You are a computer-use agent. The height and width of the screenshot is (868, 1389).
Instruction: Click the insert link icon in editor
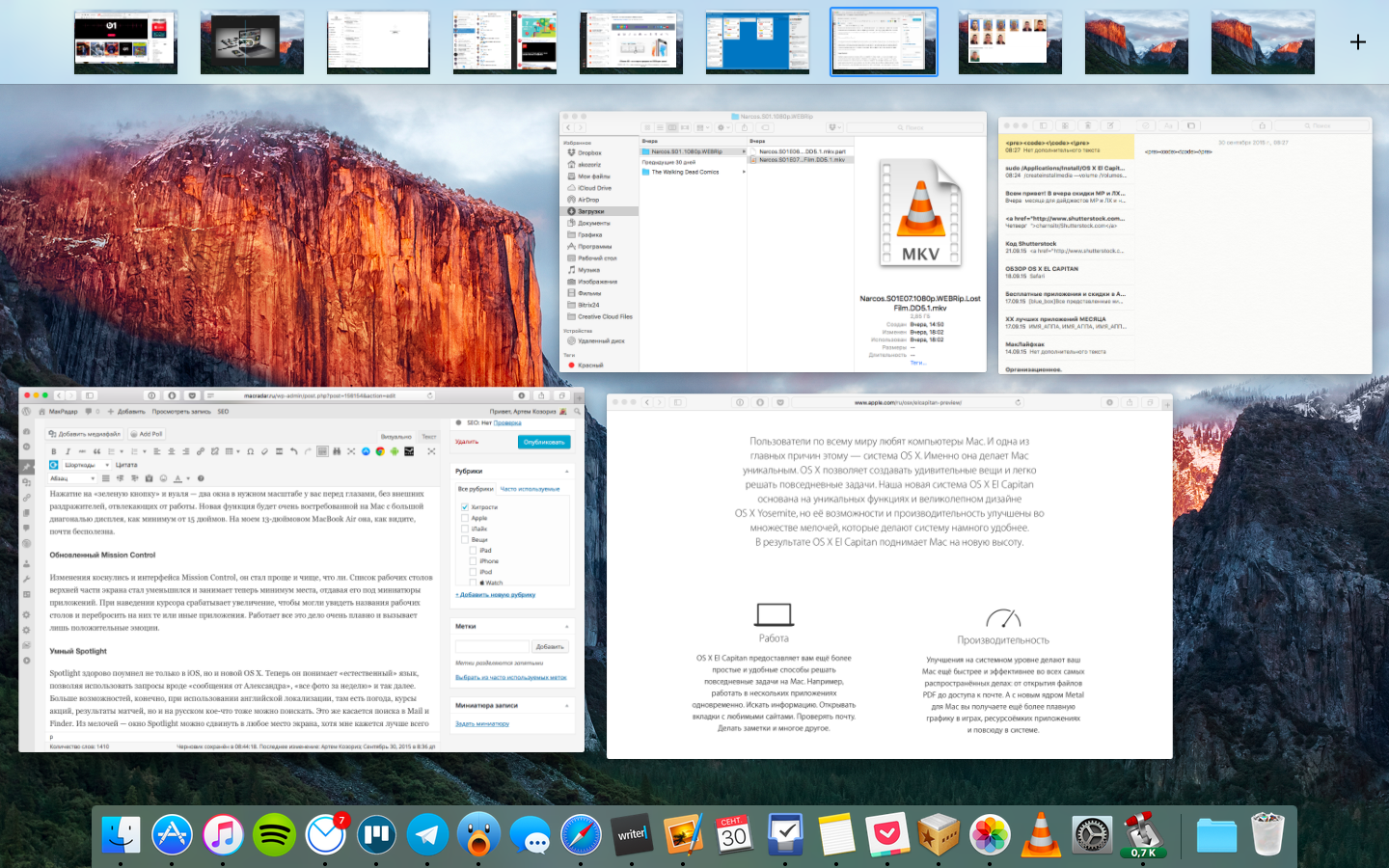201,451
